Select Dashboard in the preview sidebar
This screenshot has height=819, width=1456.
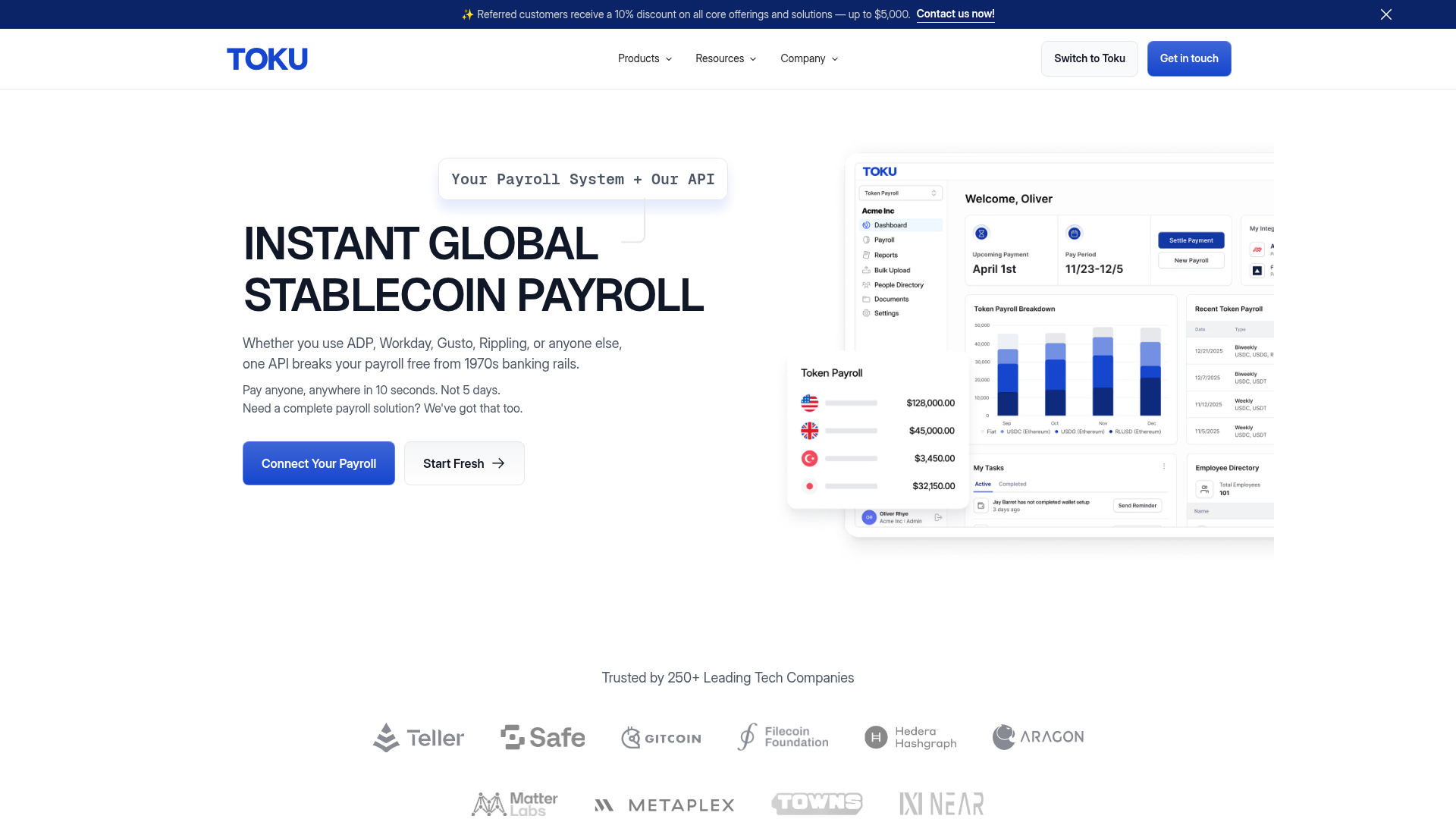[x=901, y=225]
